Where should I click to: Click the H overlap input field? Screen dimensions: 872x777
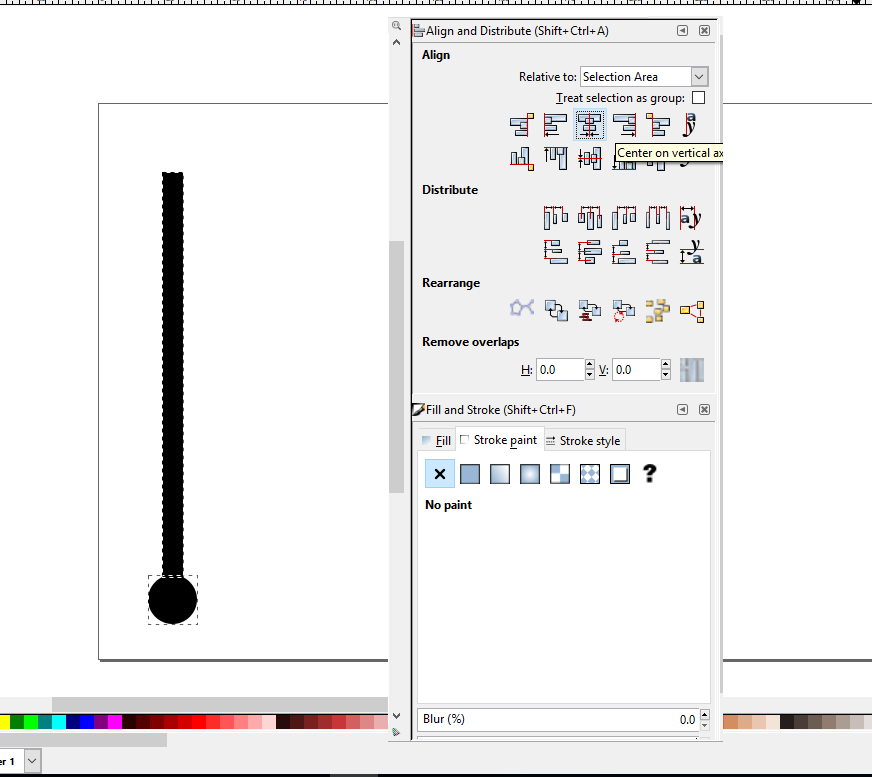pos(560,370)
